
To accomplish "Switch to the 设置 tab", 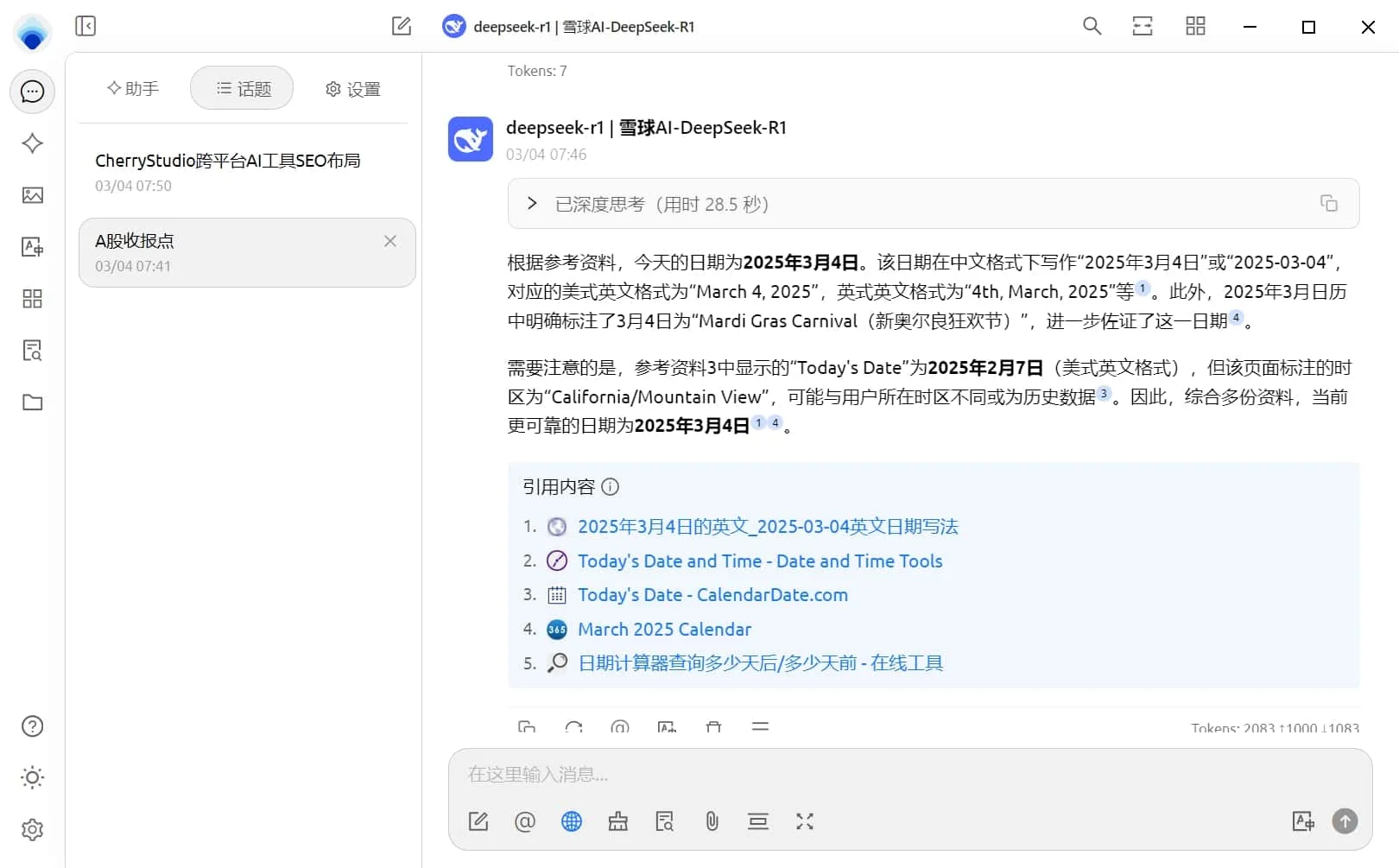I will (x=352, y=89).
